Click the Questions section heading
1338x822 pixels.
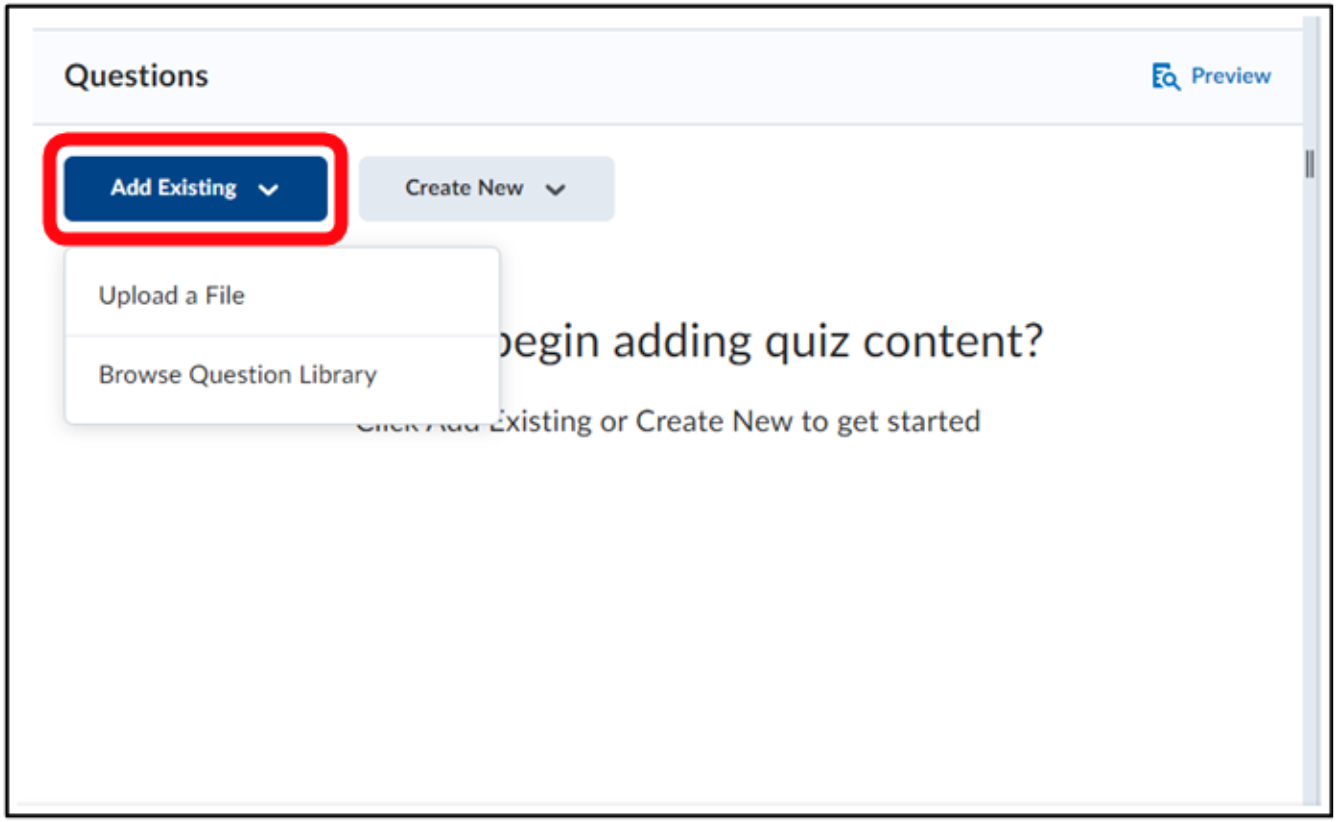tap(137, 76)
